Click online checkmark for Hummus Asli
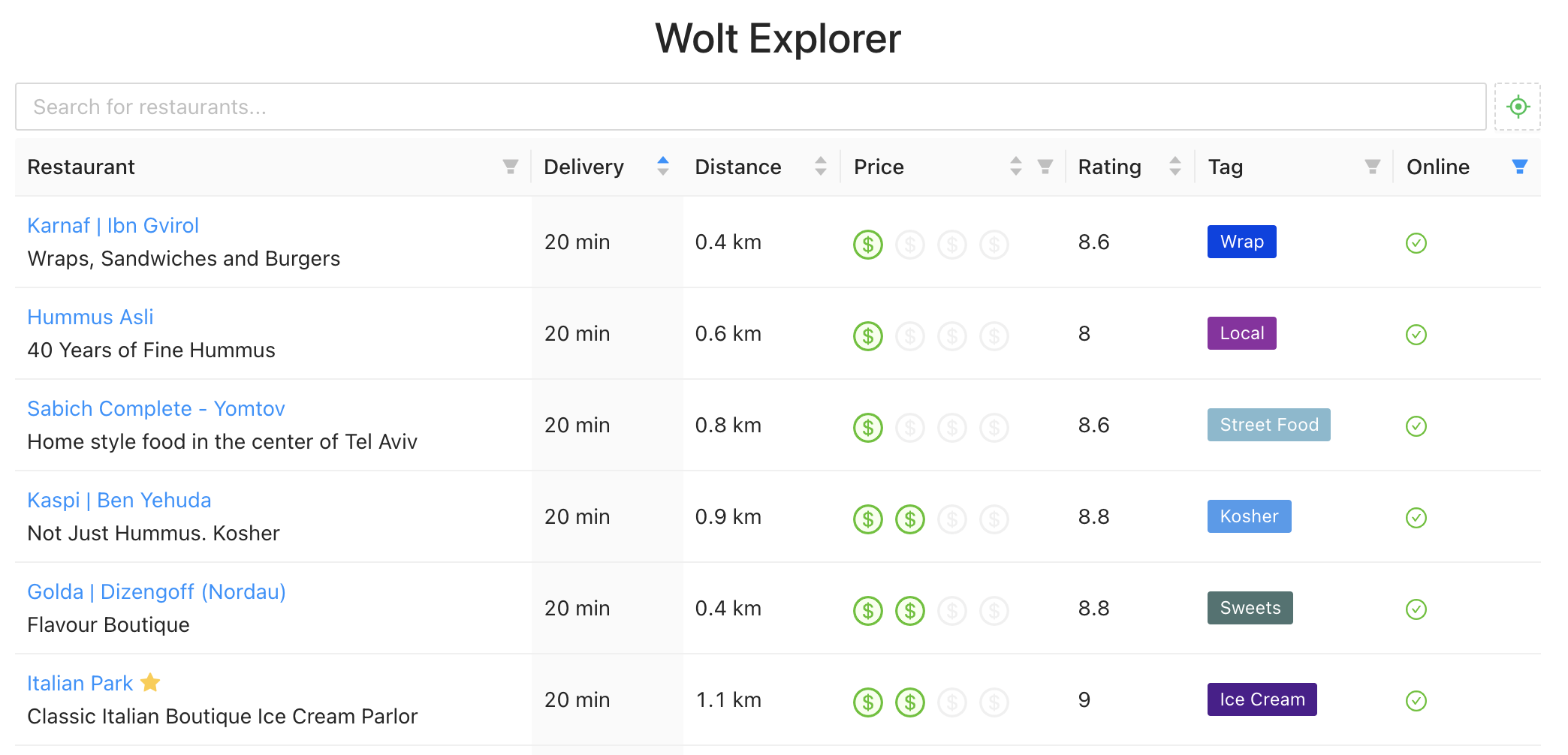 tap(1416, 335)
